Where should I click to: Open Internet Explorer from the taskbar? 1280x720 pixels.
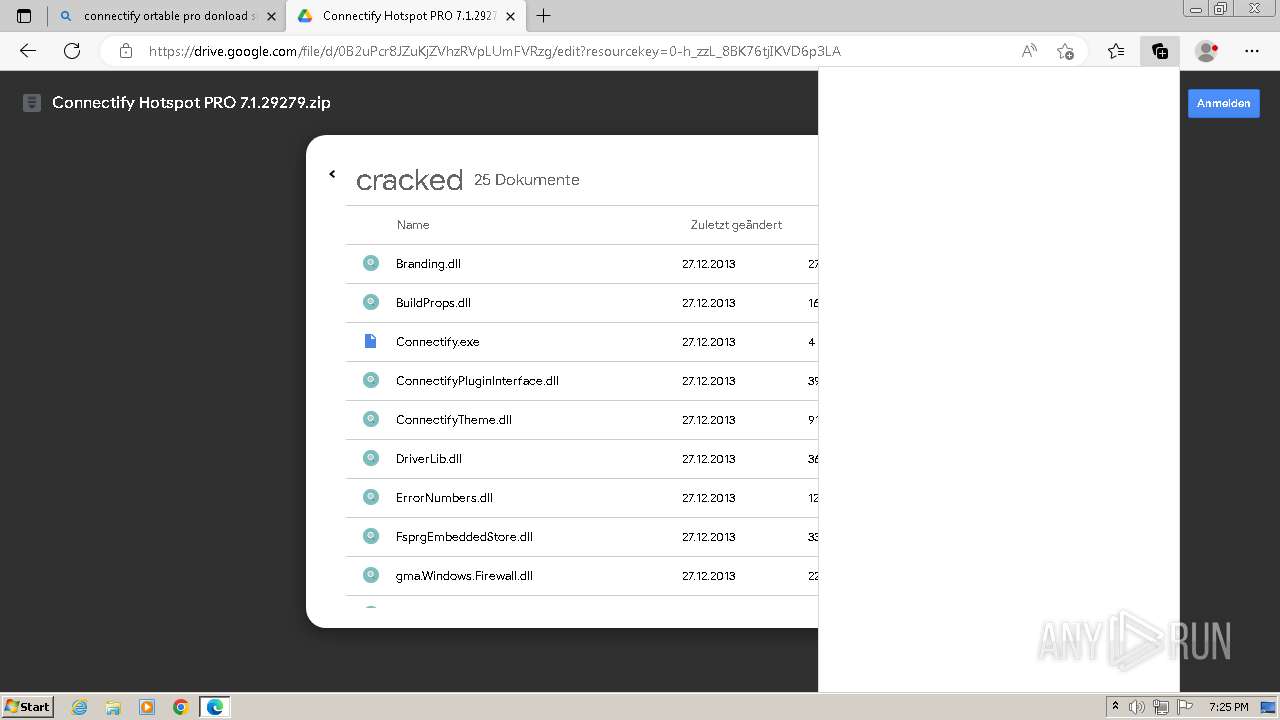[x=80, y=707]
